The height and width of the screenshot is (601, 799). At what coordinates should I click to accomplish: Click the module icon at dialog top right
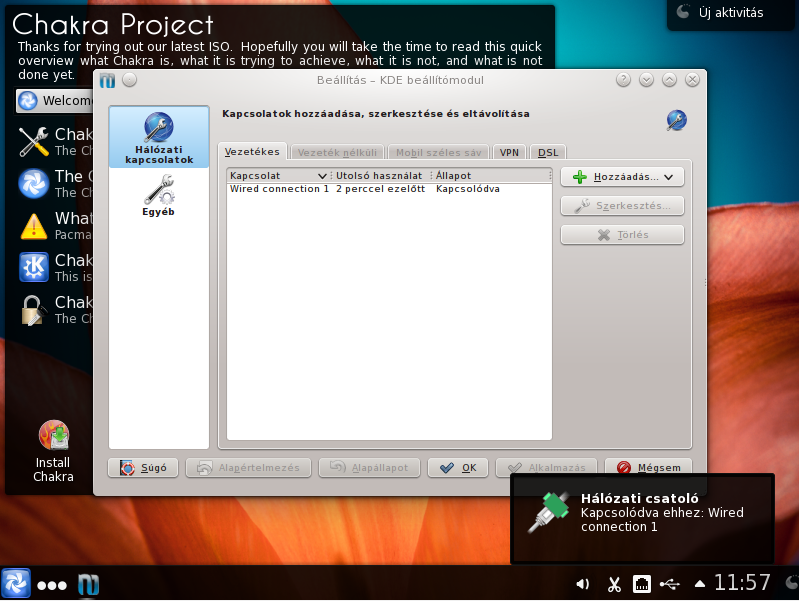coord(676,120)
